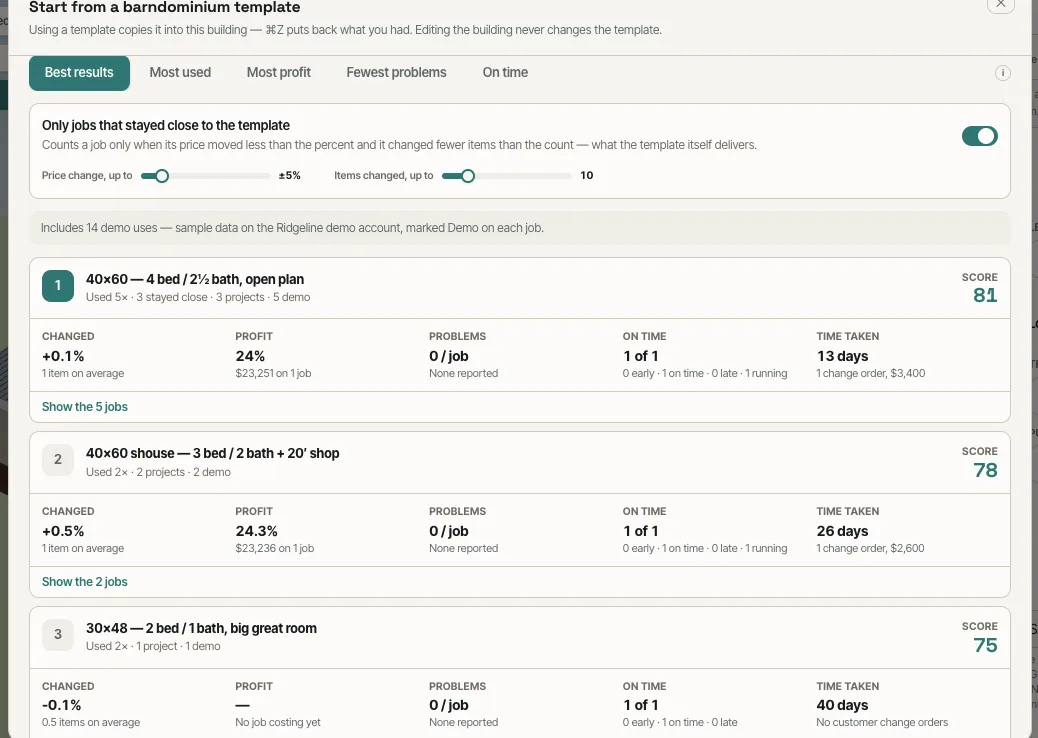The image size is (1038, 738).
Task: Click 'No customer change orders' text
Action: 882,722
